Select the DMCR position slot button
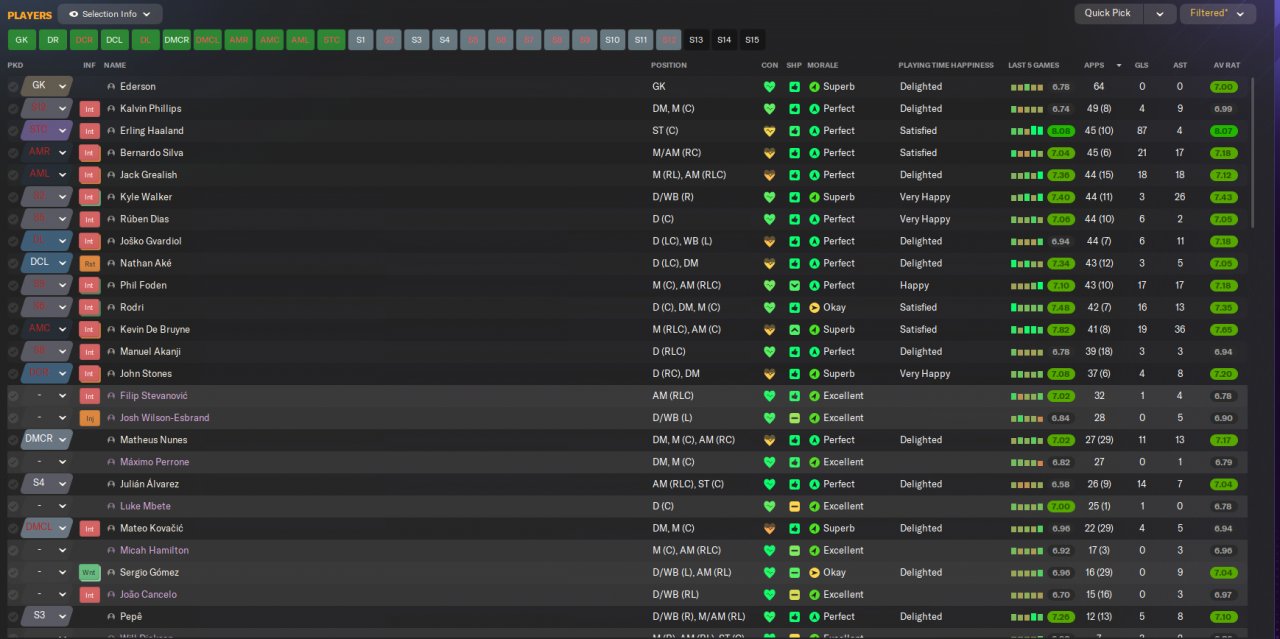The width and height of the screenshot is (1280, 639). point(176,40)
